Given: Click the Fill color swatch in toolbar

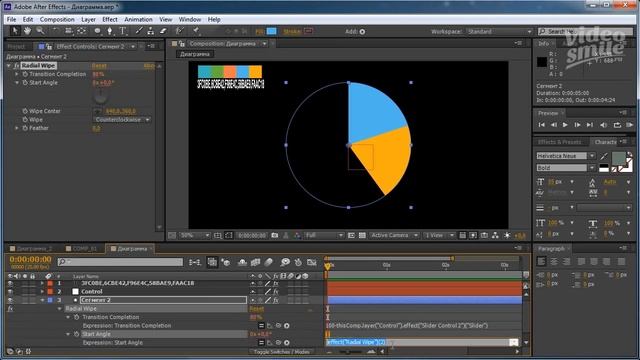Looking at the screenshot, I should [x=271, y=31].
